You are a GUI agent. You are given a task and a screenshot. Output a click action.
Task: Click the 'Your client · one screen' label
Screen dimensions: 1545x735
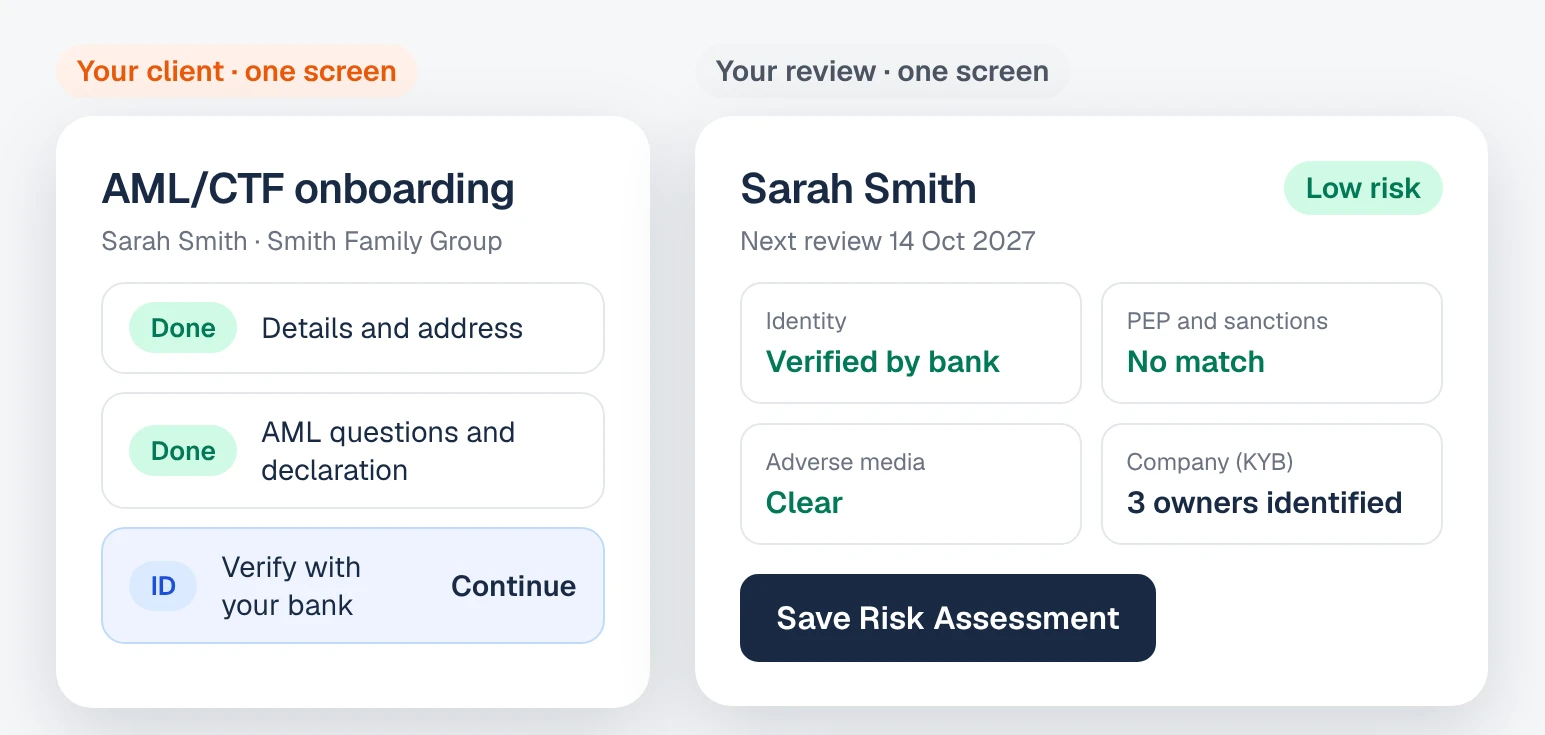236,71
